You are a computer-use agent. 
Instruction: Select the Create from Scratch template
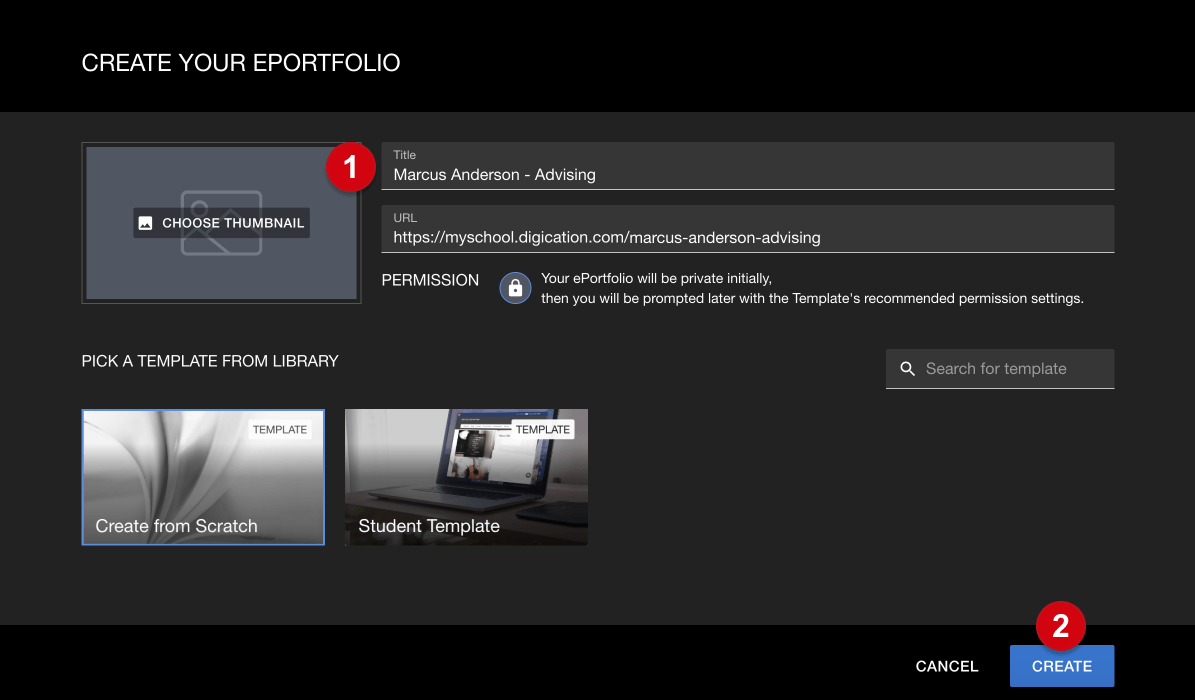click(202, 477)
